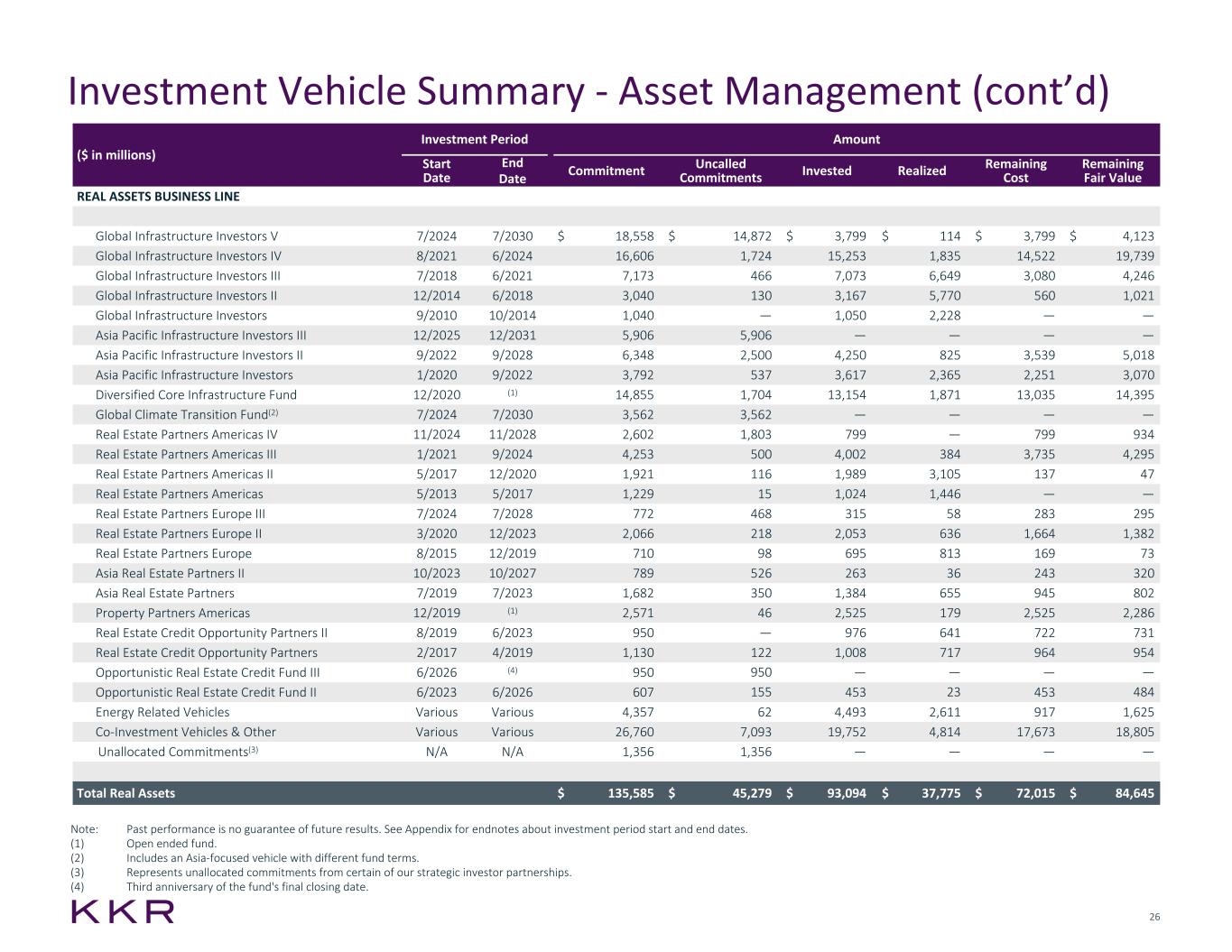
Task: Click the 14,872 uncalled commitments value
Action: point(752,236)
